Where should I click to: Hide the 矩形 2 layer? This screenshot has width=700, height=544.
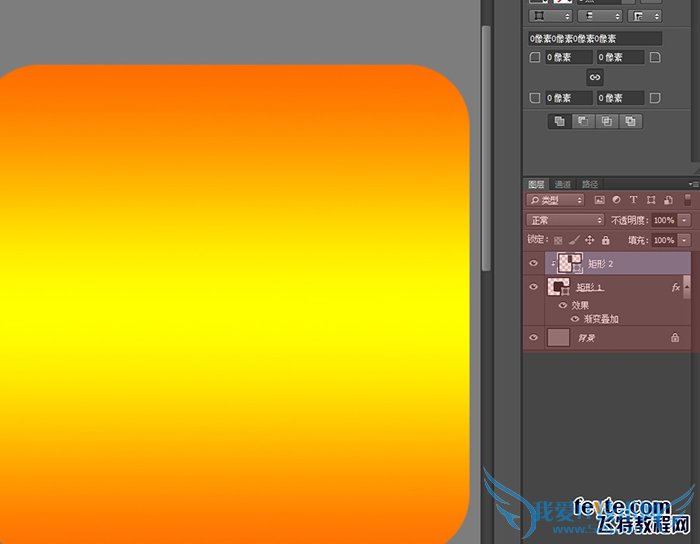pos(533,263)
